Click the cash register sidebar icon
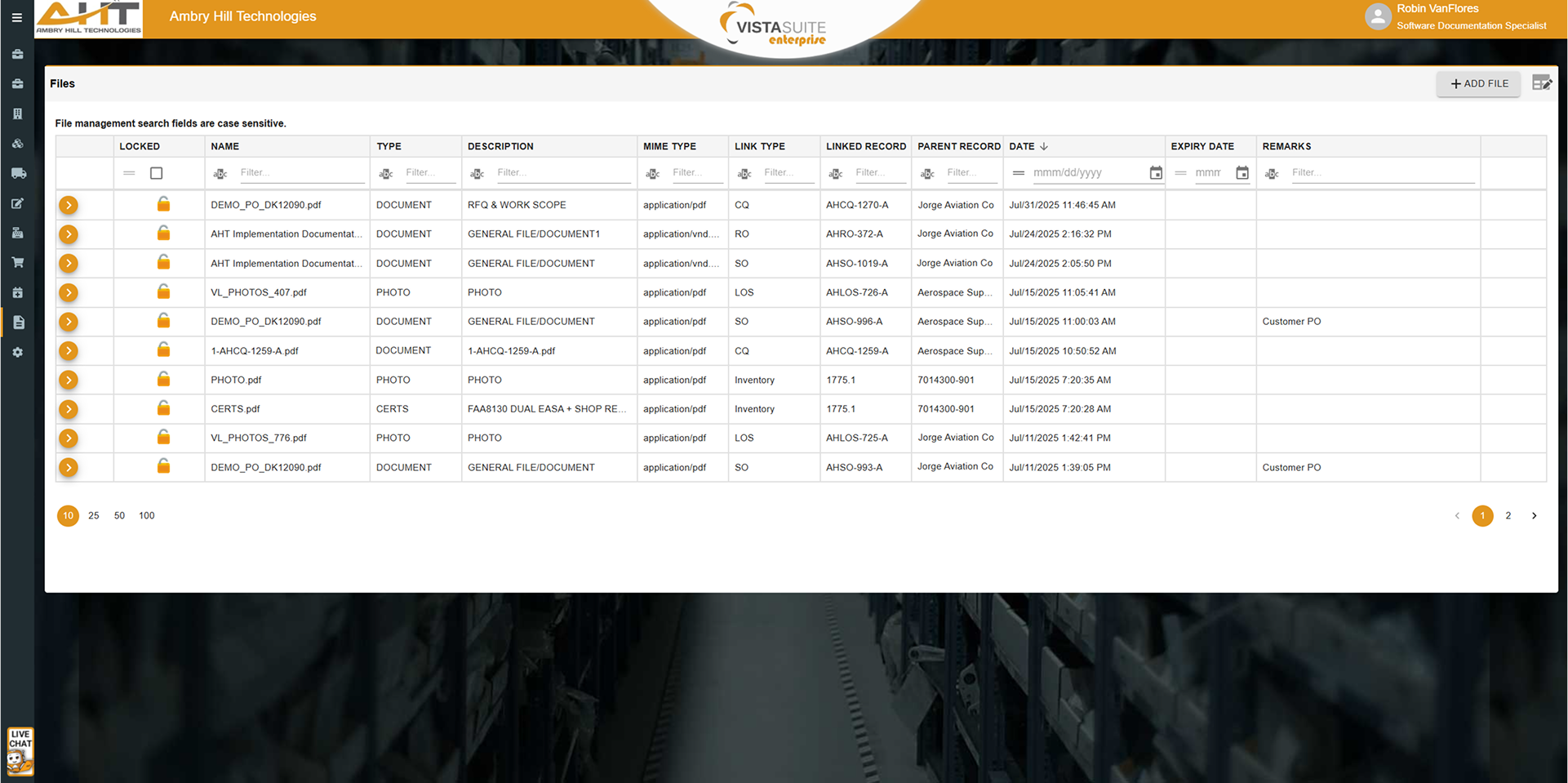This screenshot has width=1568, height=783. tap(18, 234)
